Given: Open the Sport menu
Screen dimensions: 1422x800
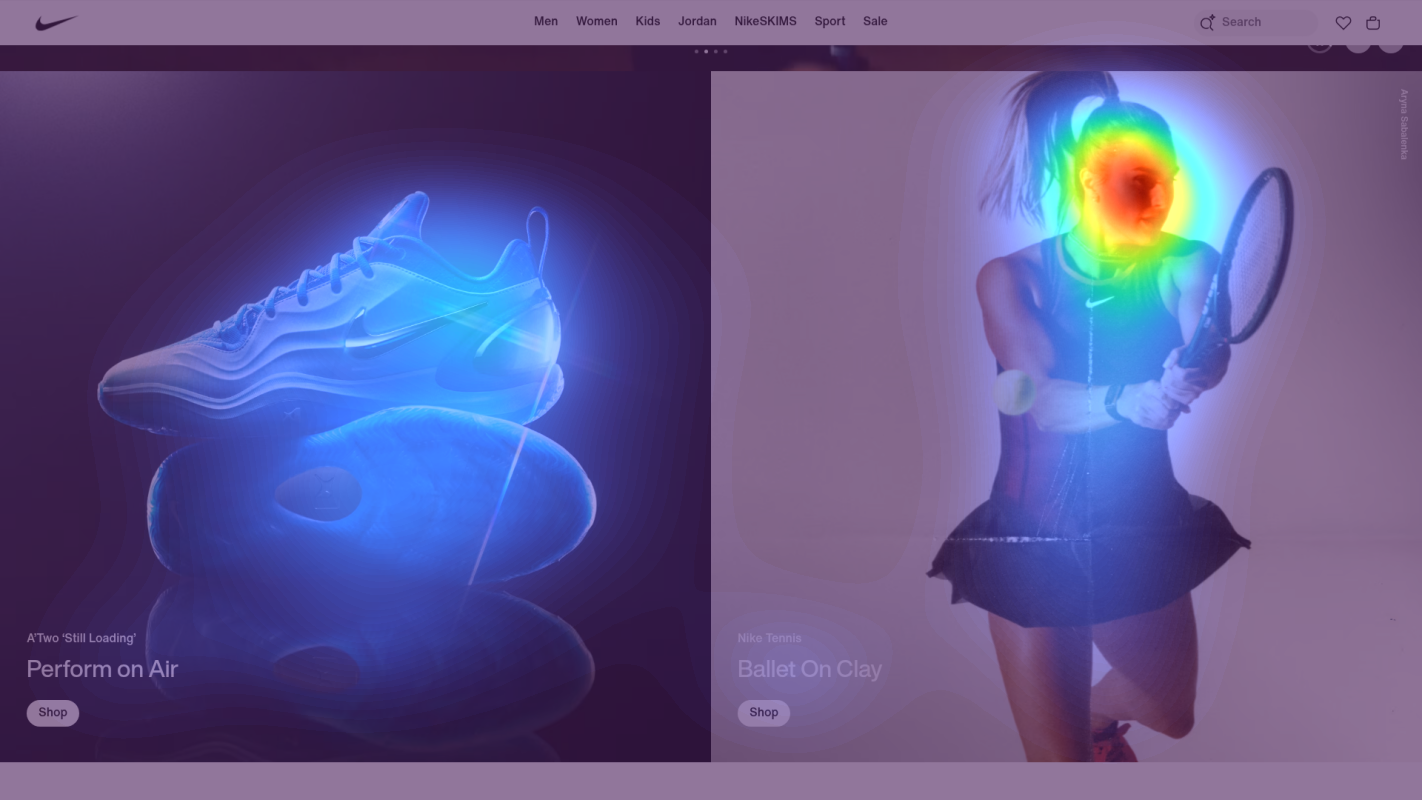Looking at the screenshot, I should click(830, 21).
